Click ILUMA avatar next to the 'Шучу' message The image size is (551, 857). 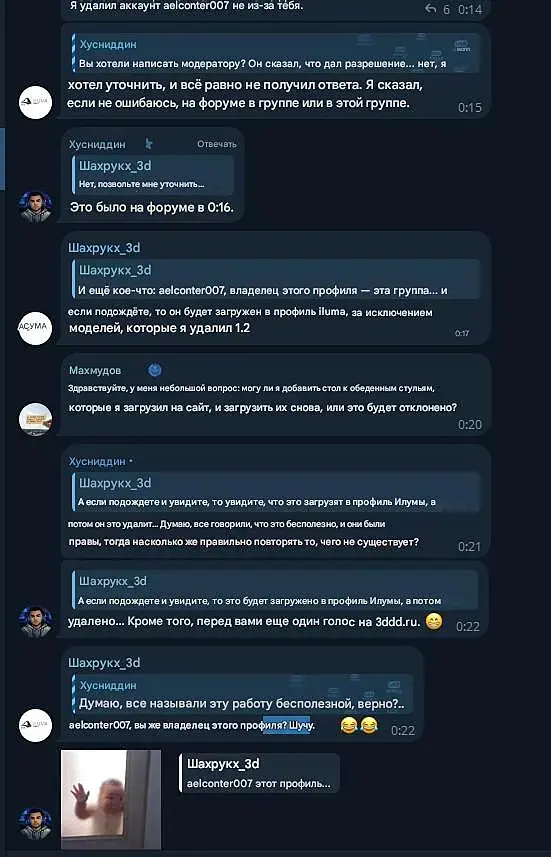pyautogui.click(x=35, y=725)
